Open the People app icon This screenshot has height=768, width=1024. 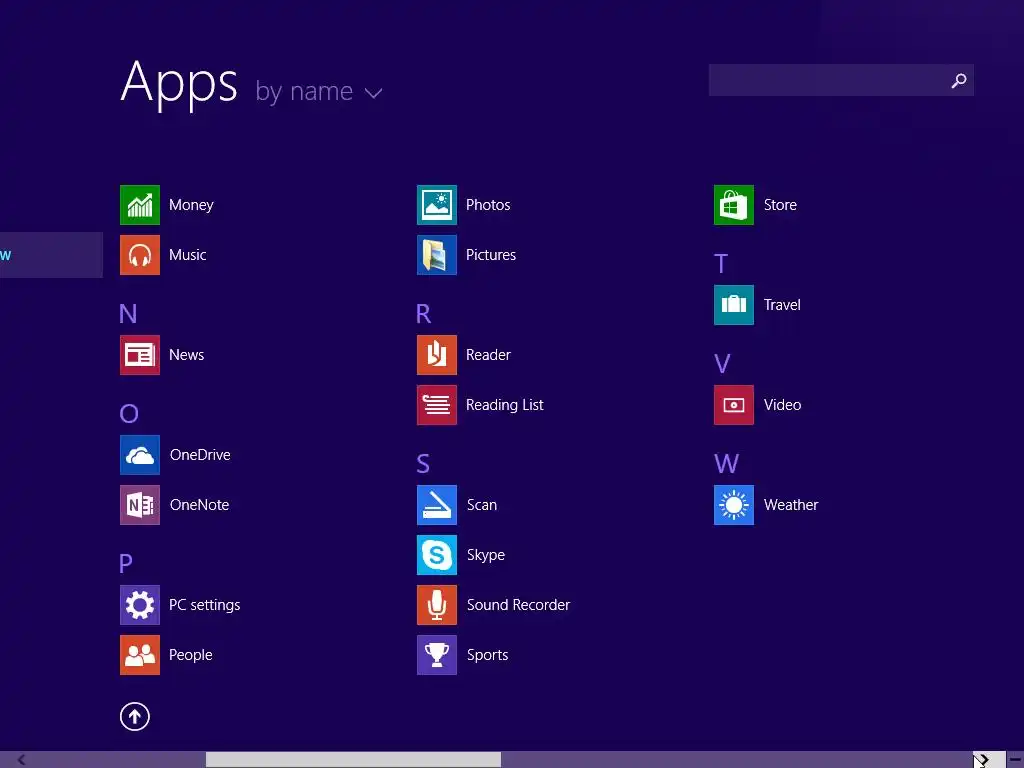[x=140, y=655]
